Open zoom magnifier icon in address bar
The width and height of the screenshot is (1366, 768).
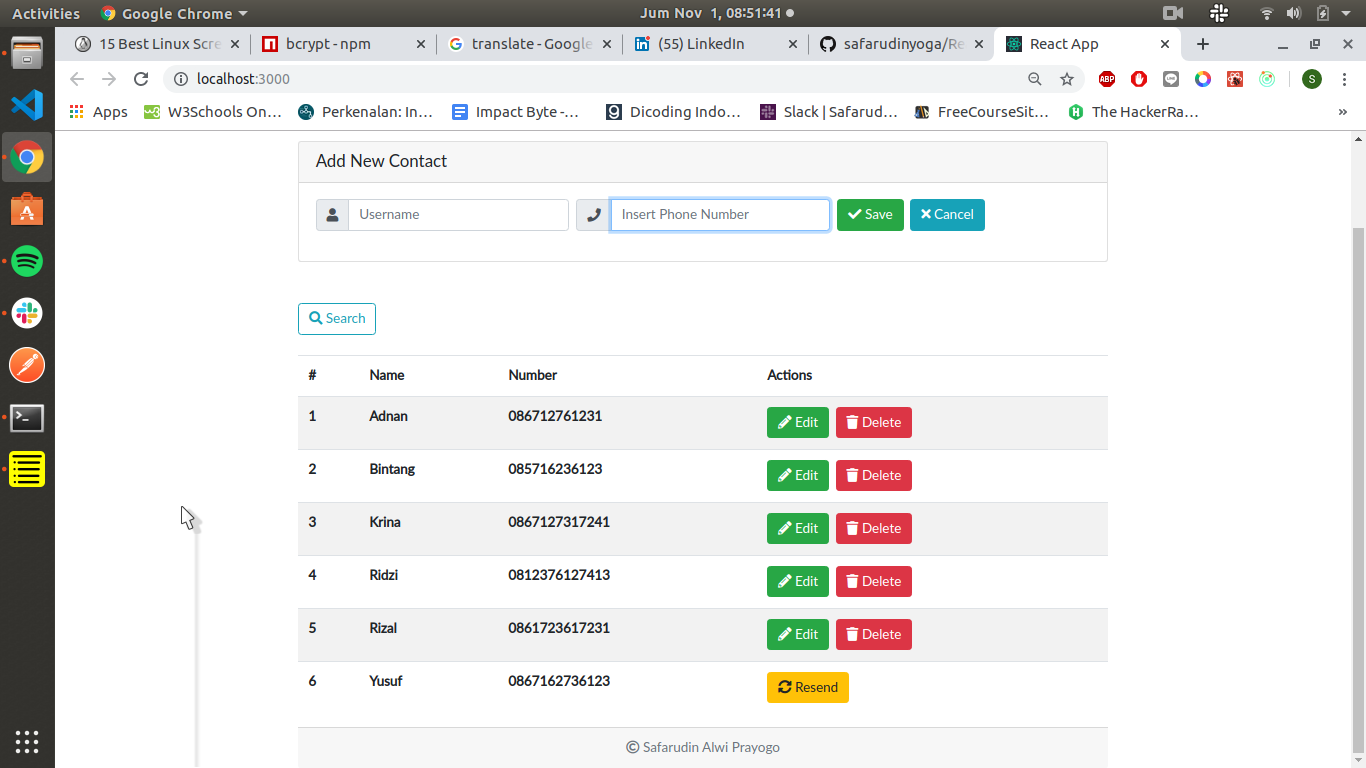(1035, 79)
